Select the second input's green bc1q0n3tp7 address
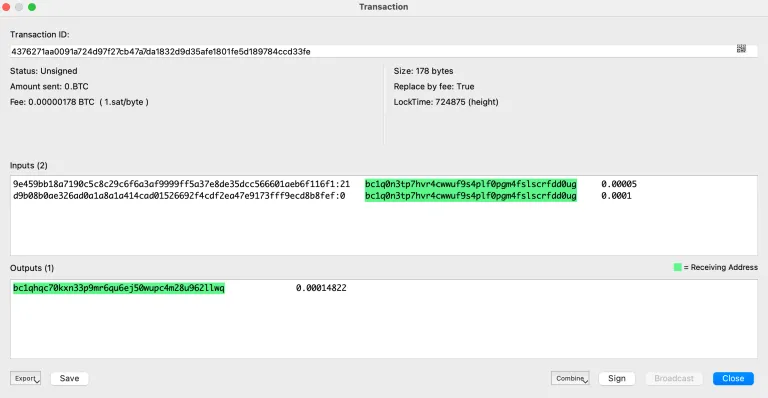 pos(471,196)
